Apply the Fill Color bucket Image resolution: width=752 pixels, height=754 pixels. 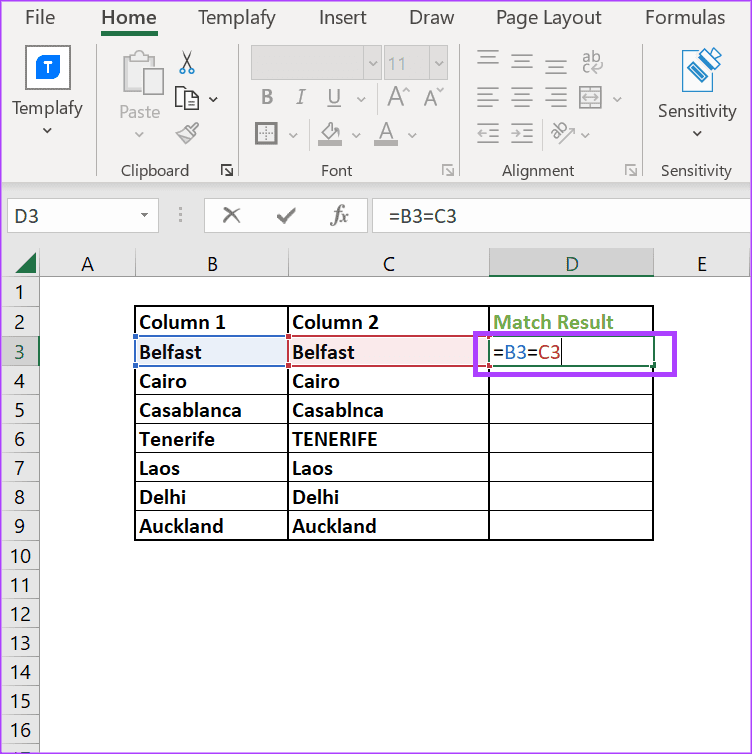[x=330, y=134]
